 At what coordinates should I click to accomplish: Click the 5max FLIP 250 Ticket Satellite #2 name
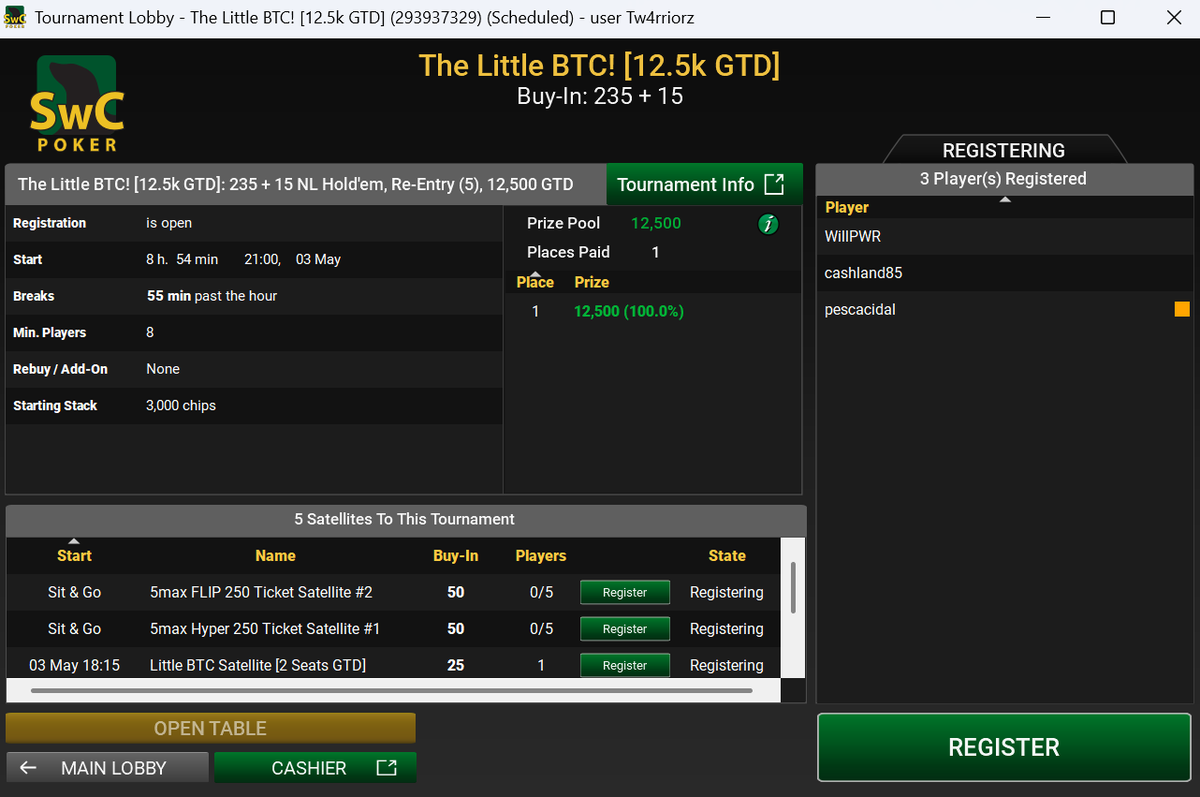[x=261, y=593]
